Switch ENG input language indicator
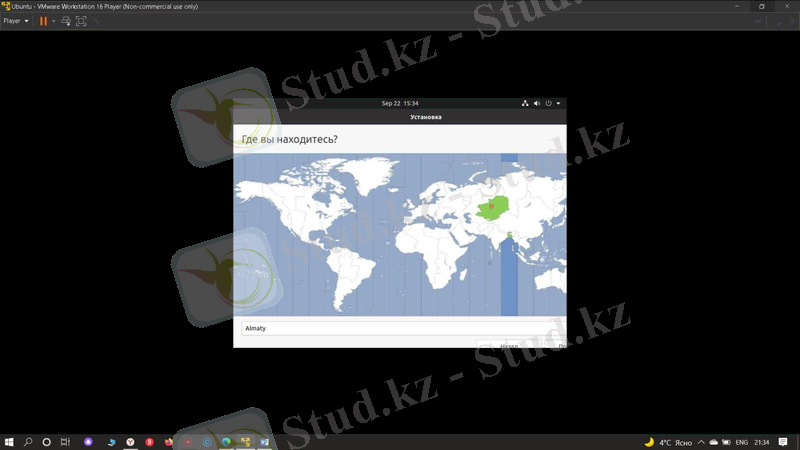Screen dimensions: 800x450 742,442
